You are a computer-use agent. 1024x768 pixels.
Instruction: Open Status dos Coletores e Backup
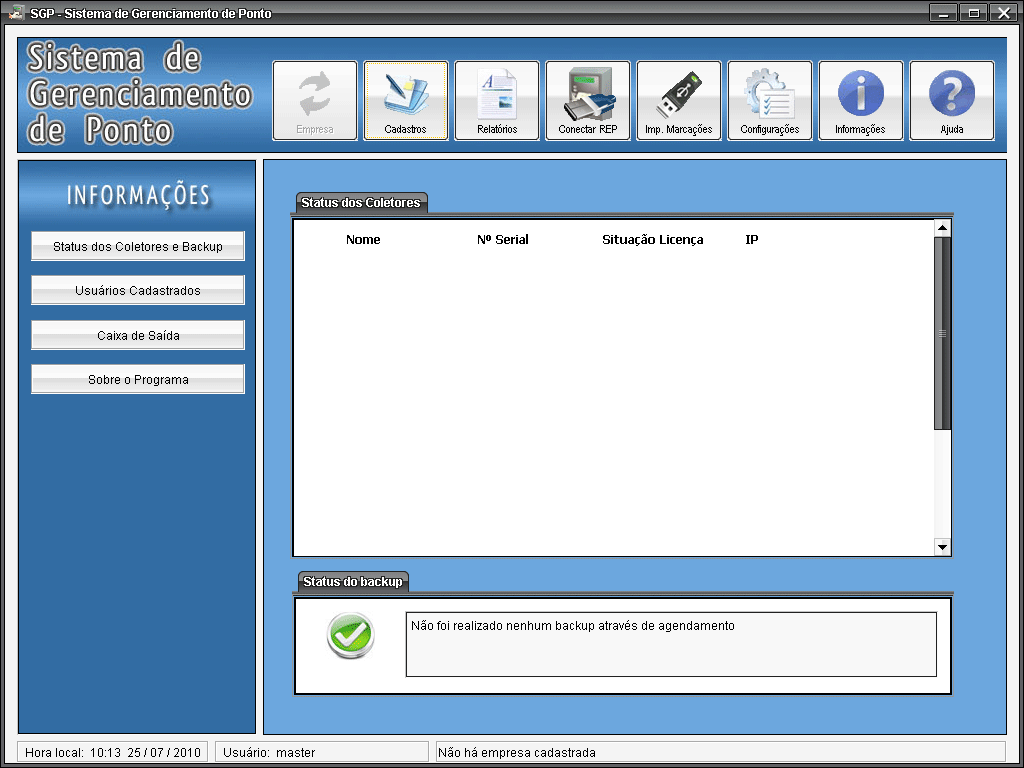[x=138, y=246]
